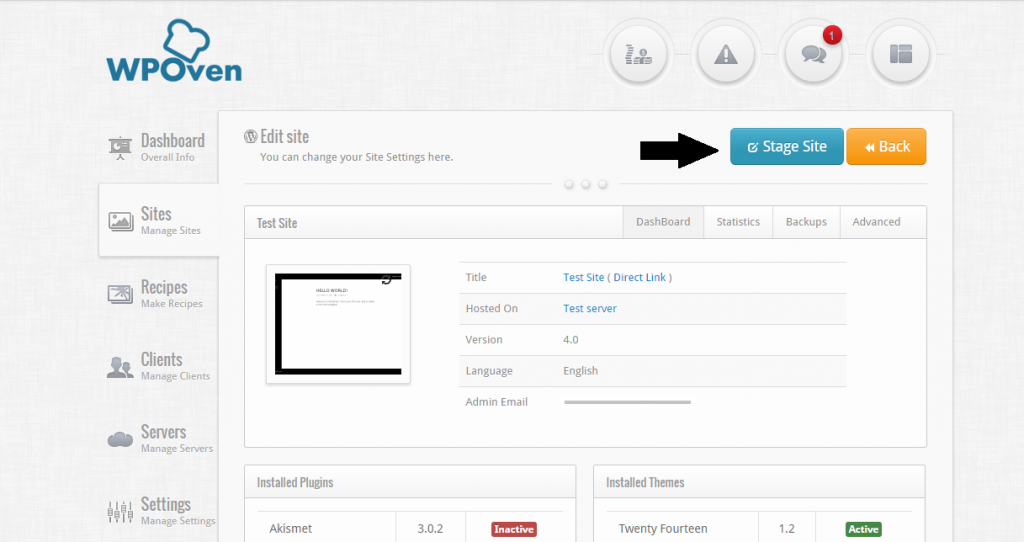
Task: Click the WPOven logo
Action: pyautogui.click(x=174, y=51)
